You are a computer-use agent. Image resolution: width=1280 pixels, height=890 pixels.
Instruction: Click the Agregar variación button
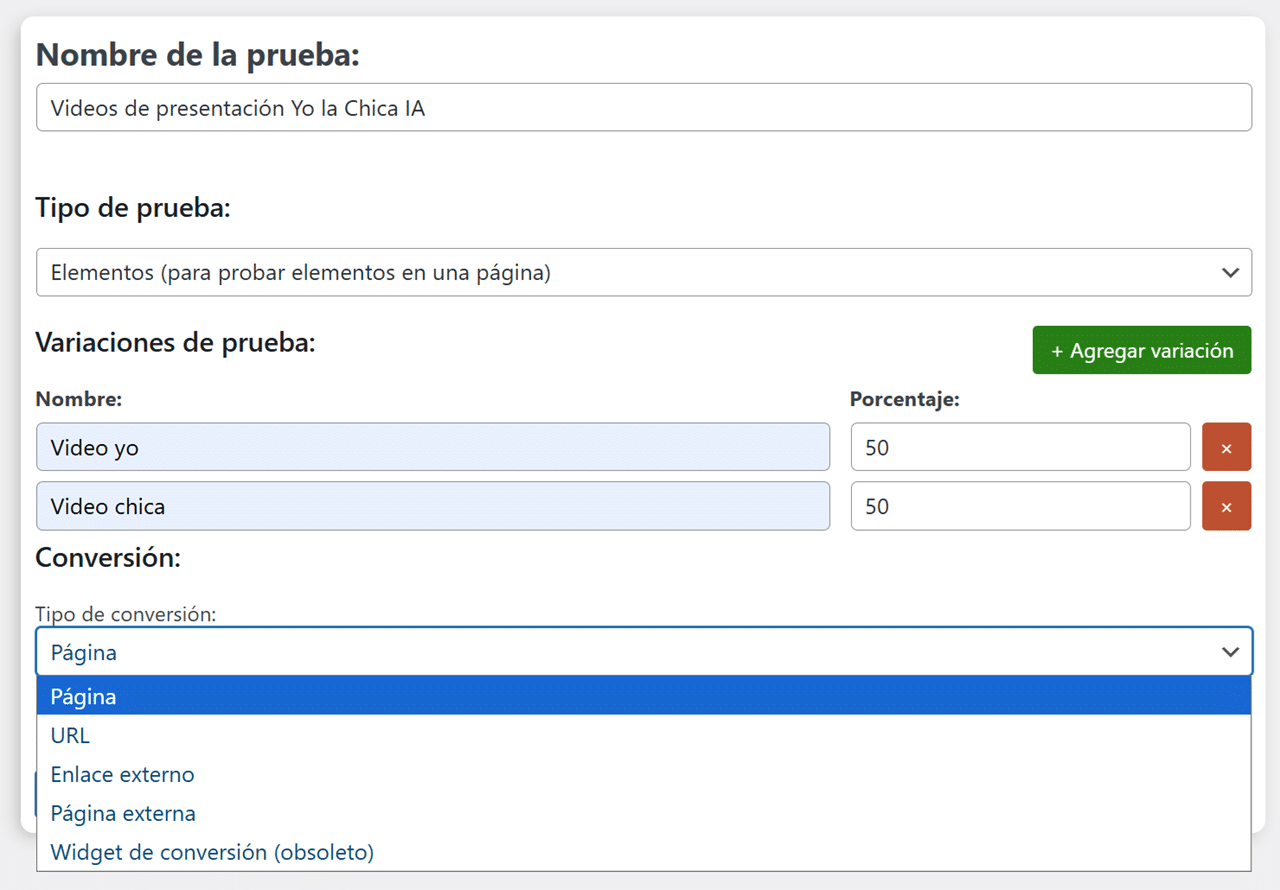pyautogui.click(x=1141, y=351)
